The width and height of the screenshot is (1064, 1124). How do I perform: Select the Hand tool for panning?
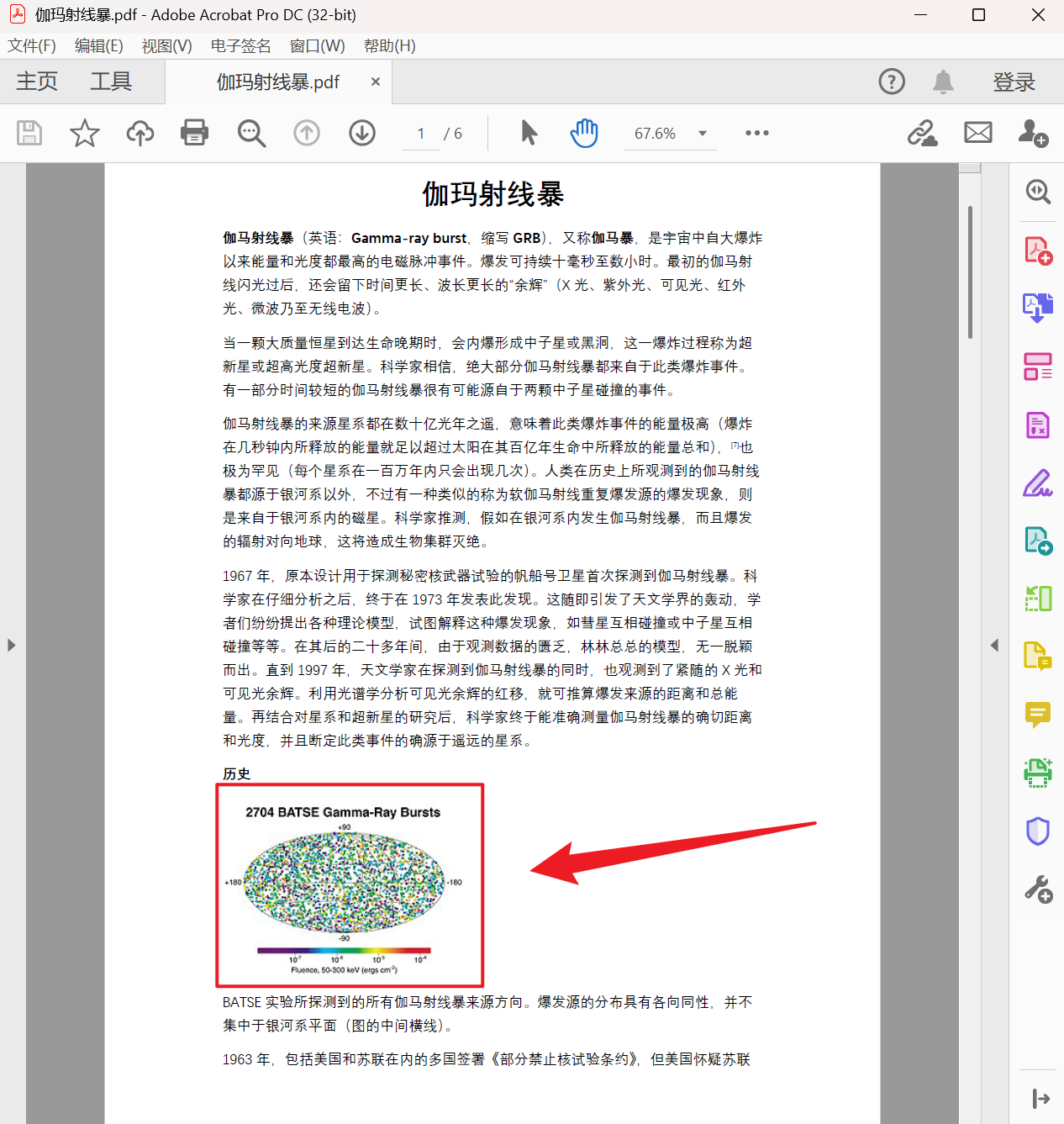[x=583, y=133]
